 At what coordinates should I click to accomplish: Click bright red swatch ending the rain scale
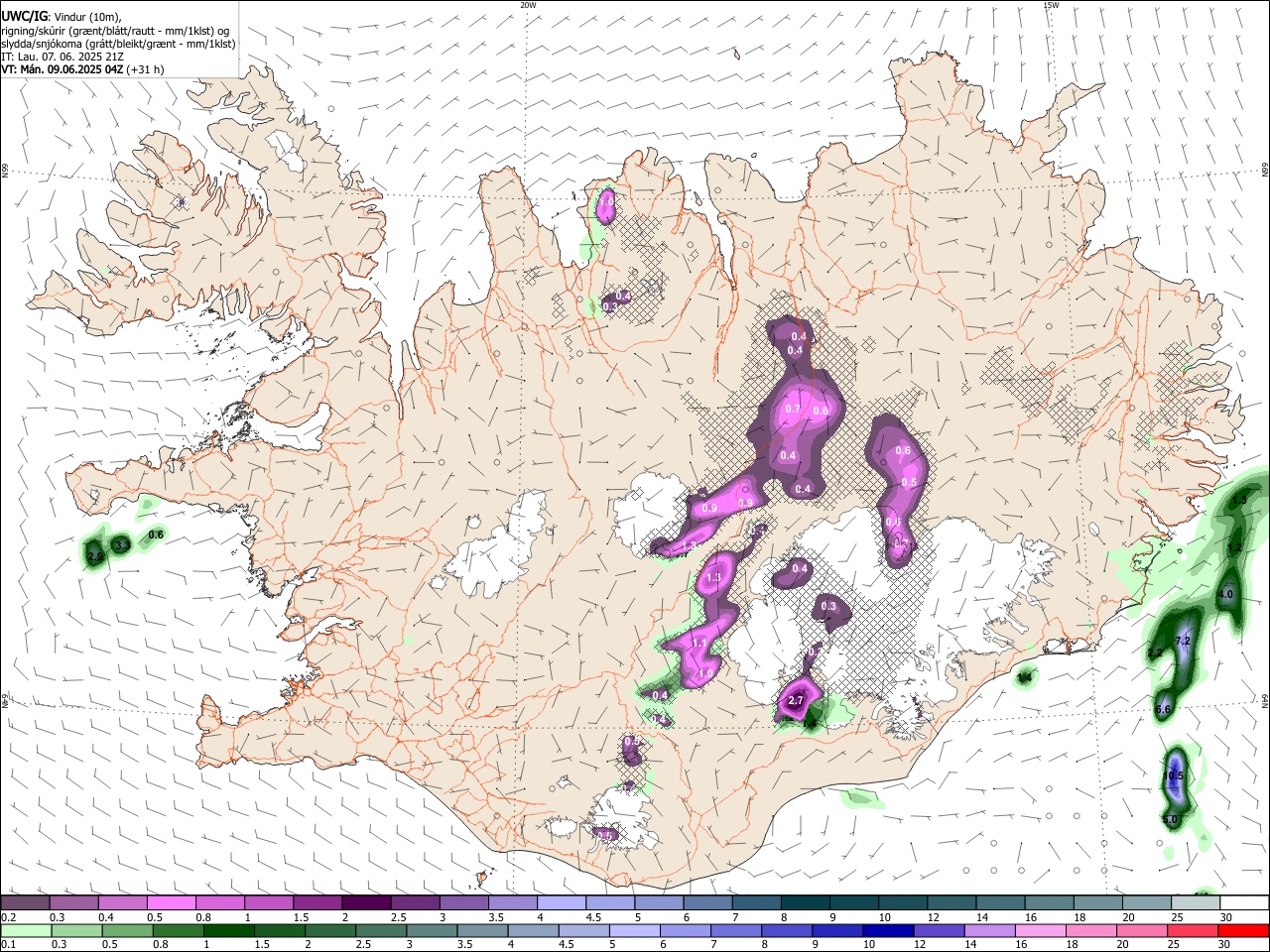click(x=1244, y=931)
